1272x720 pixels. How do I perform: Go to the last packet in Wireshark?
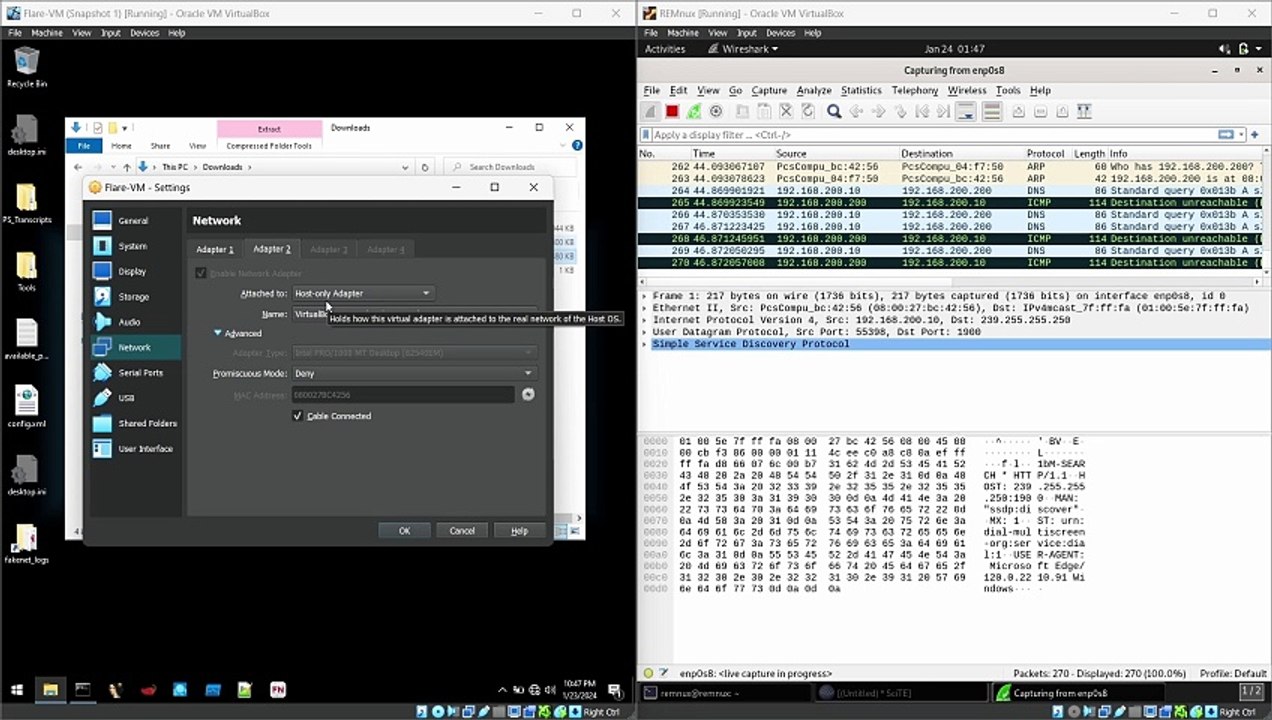click(944, 112)
